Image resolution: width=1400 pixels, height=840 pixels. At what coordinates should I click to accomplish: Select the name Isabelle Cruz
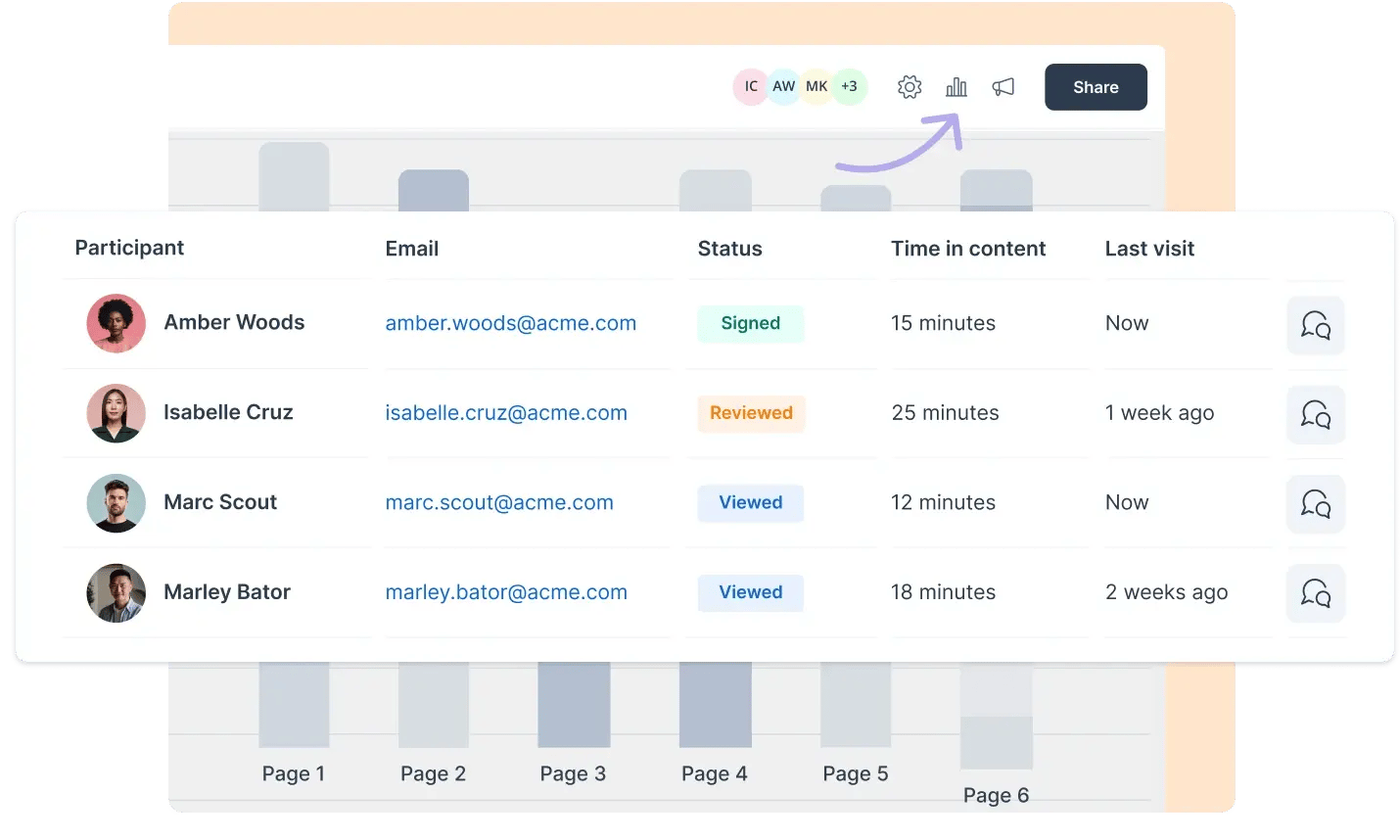click(228, 412)
